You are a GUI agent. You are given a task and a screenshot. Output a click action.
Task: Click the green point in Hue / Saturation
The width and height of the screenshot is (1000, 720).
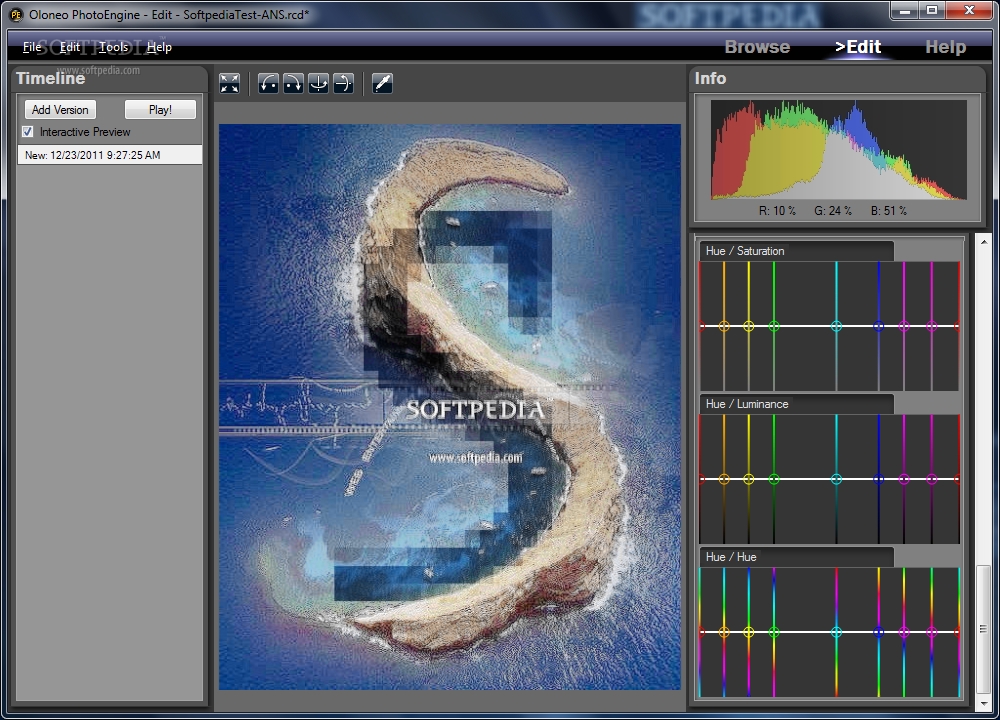pos(774,326)
